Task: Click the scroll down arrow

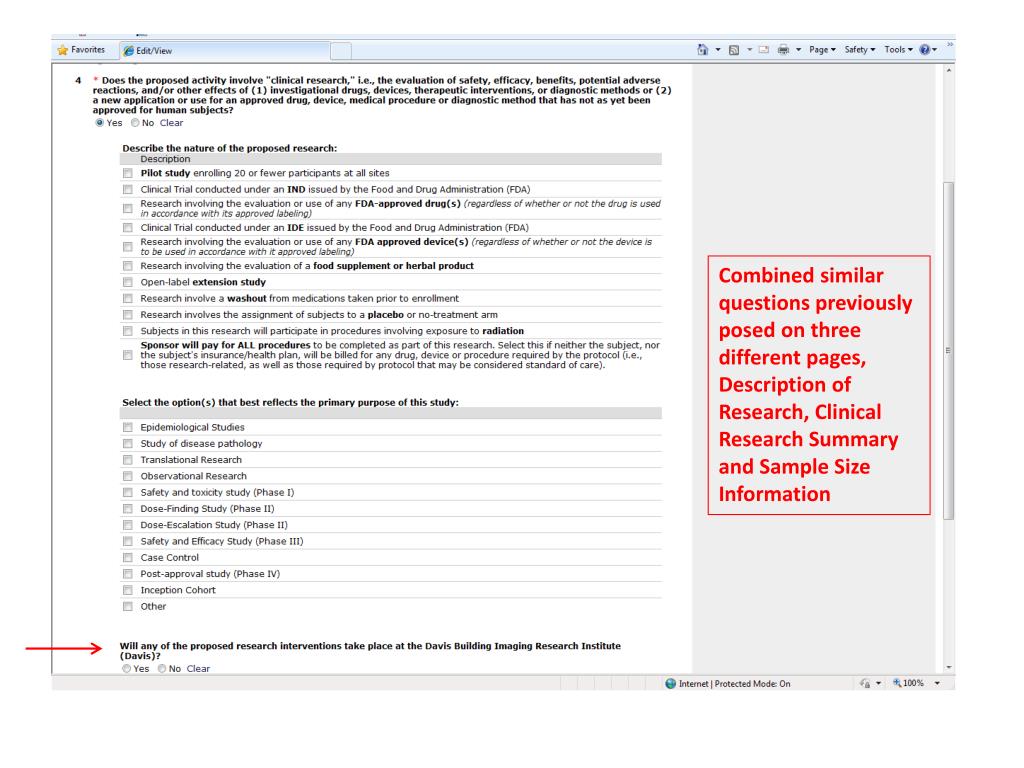Action: [x=949, y=667]
